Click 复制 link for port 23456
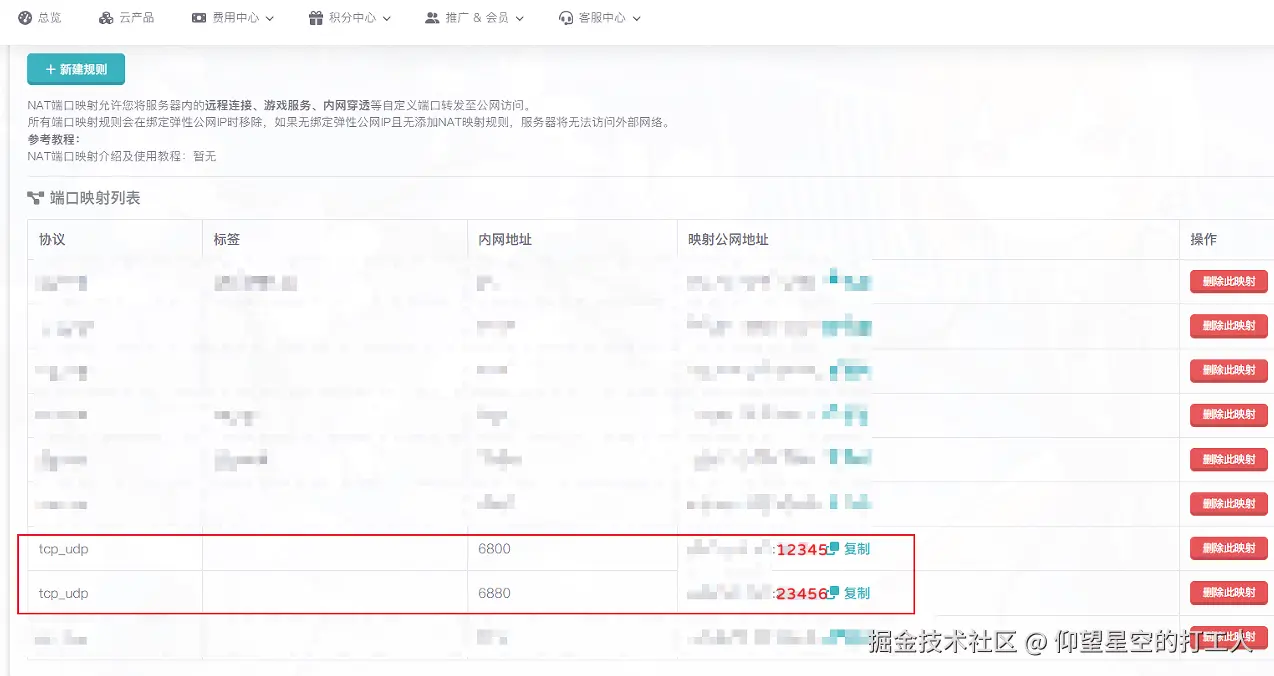 857,593
